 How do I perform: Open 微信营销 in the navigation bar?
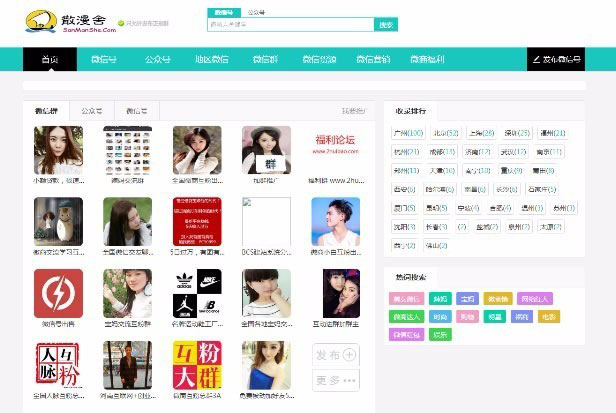coord(373,59)
